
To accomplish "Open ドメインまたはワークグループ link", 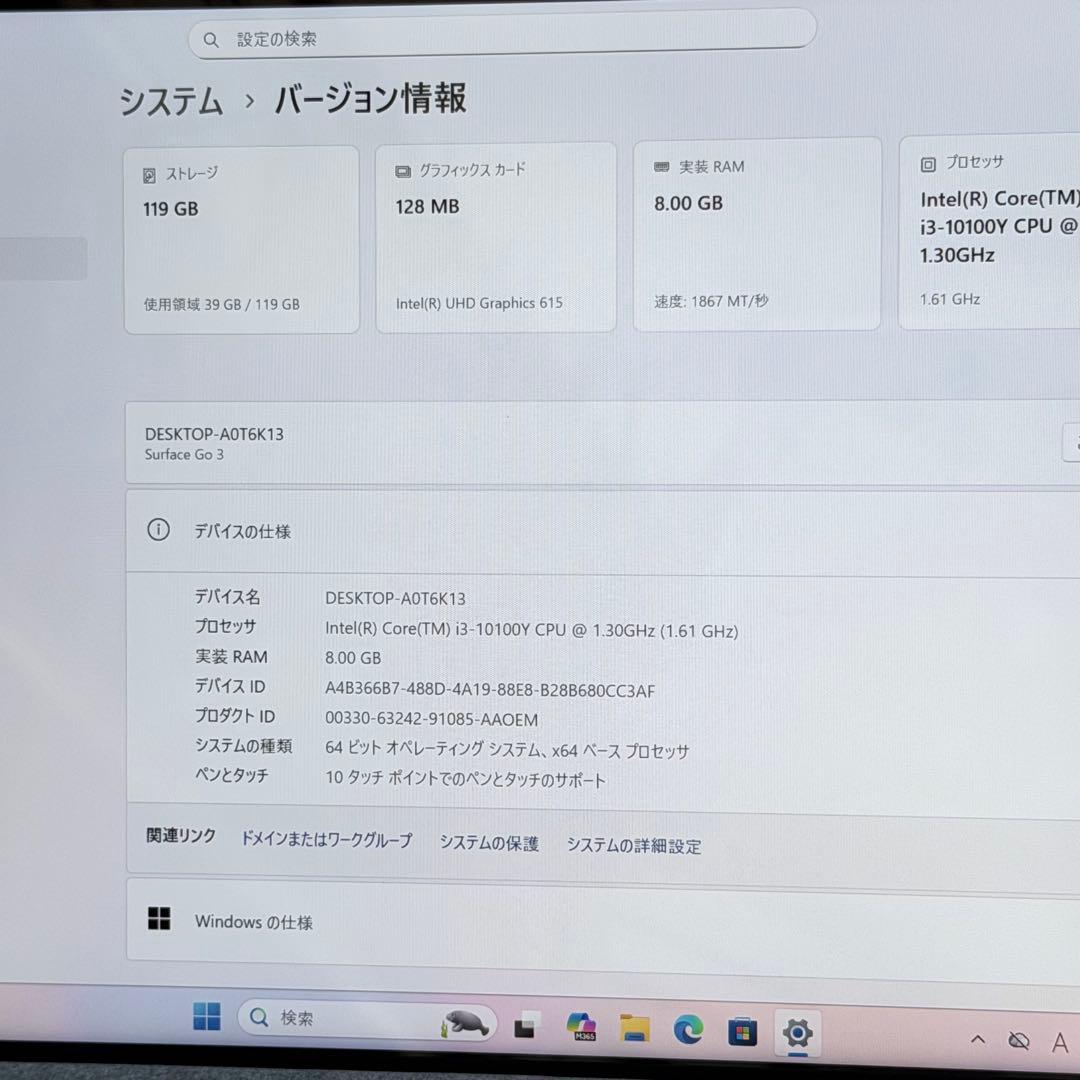I will (x=326, y=840).
